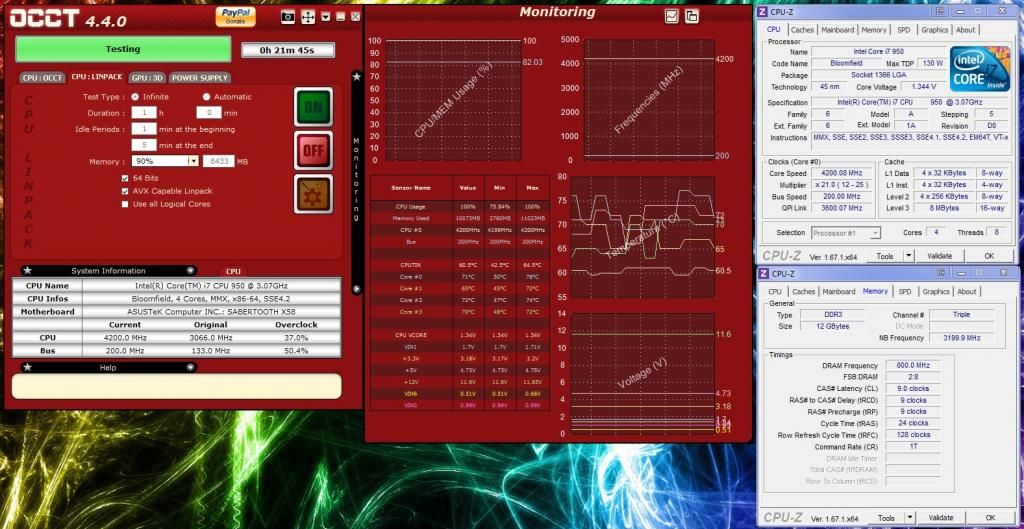Toggle the AVX Capable Linpack checkbox
Image resolution: width=1024 pixels, height=529 pixels.
(125, 191)
